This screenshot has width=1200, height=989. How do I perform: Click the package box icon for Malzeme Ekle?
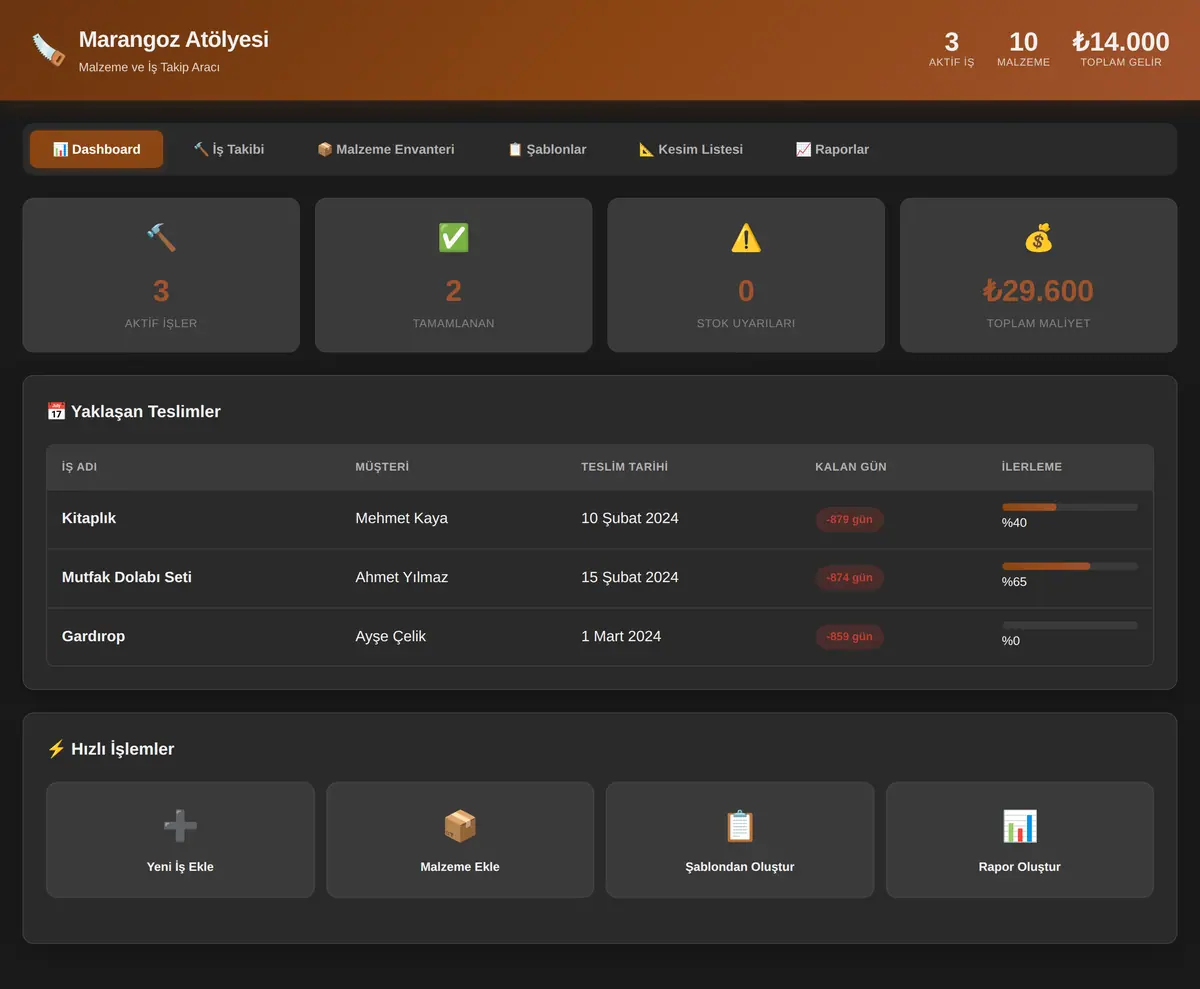tap(460, 826)
